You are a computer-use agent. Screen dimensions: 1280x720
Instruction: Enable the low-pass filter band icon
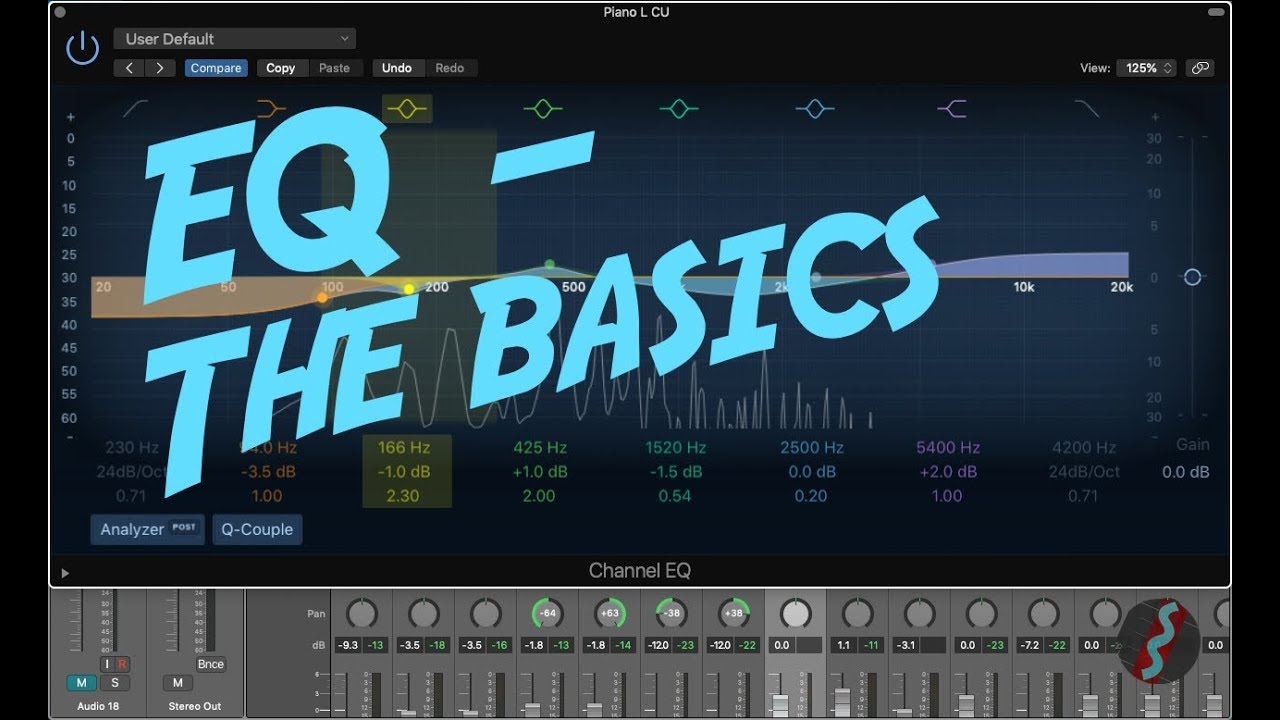(x=1087, y=109)
